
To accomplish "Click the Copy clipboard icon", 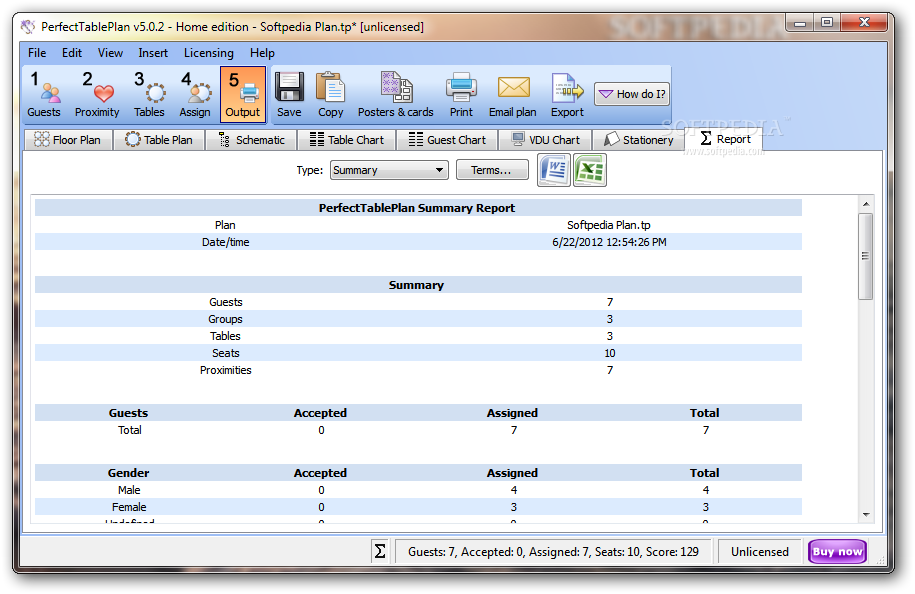I will (x=330, y=95).
